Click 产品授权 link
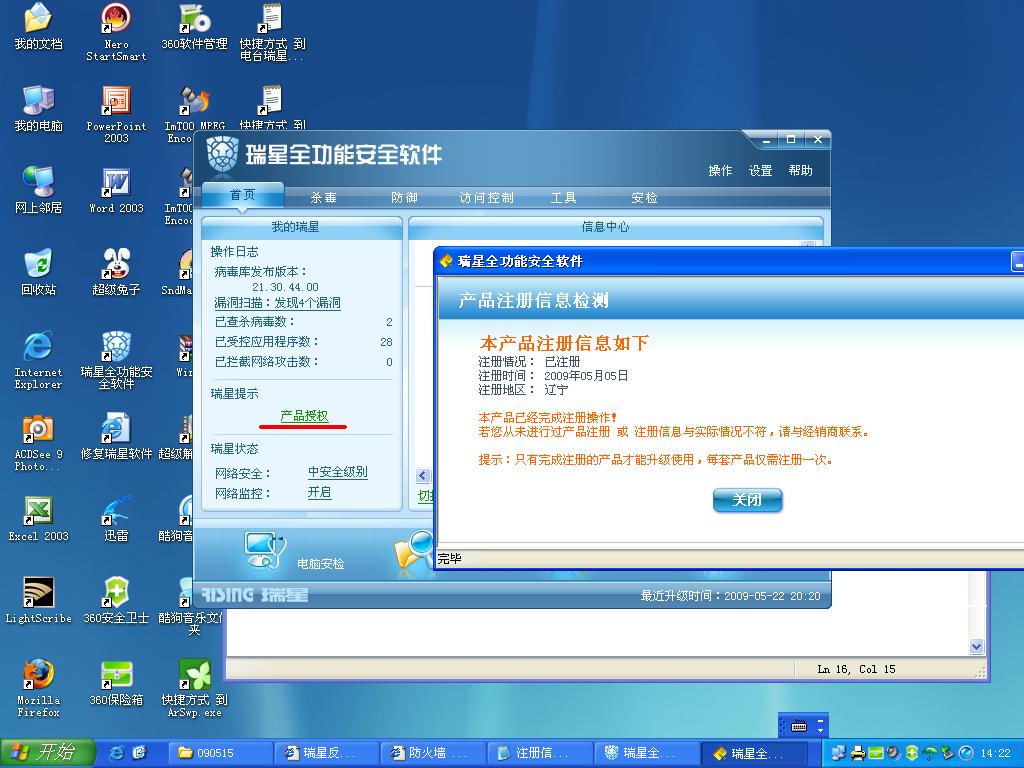 pyautogui.click(x=304, y=416)
